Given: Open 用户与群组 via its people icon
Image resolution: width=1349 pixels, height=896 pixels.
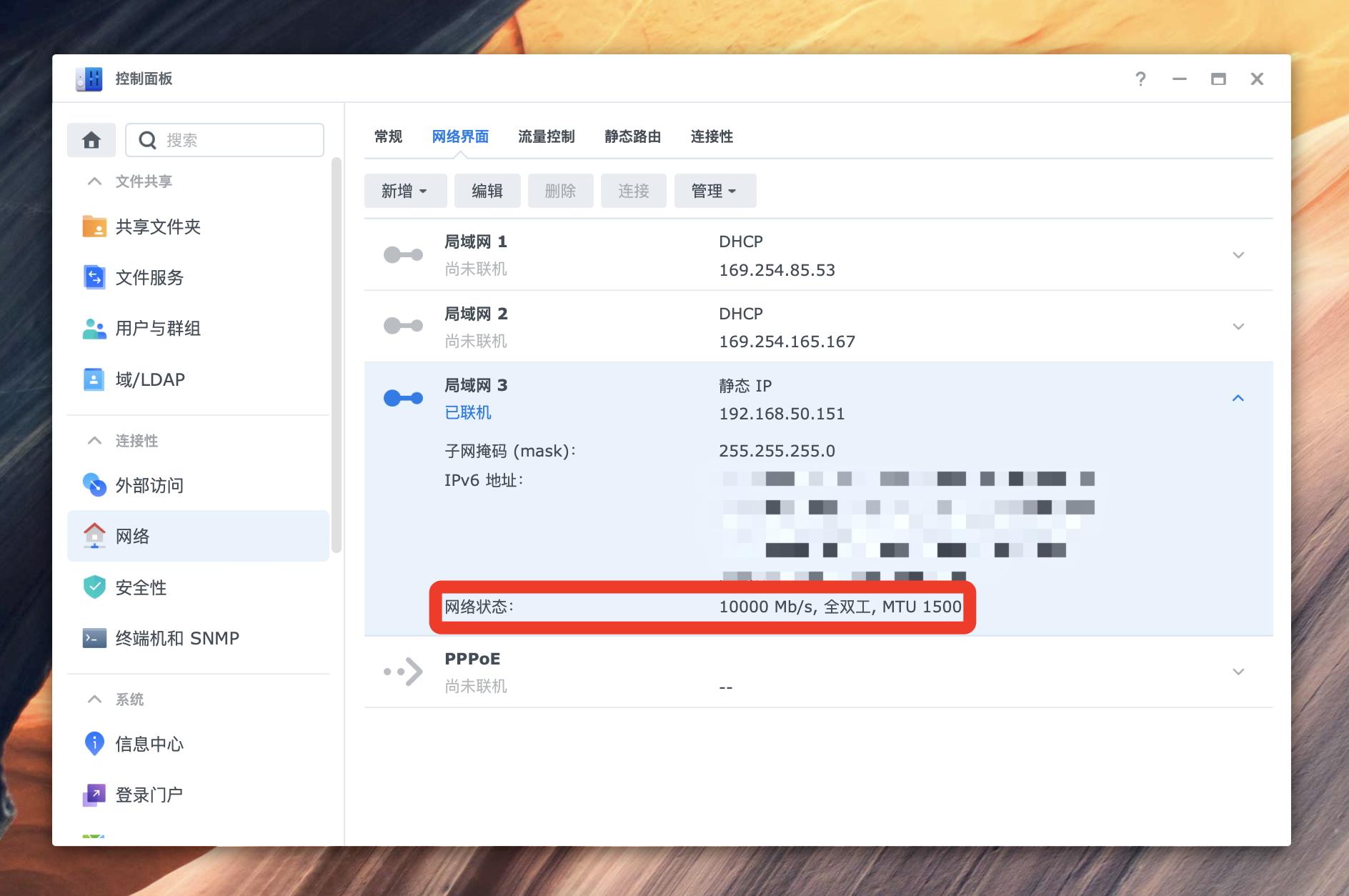Looking at the screenshot, I should (94, 328).
